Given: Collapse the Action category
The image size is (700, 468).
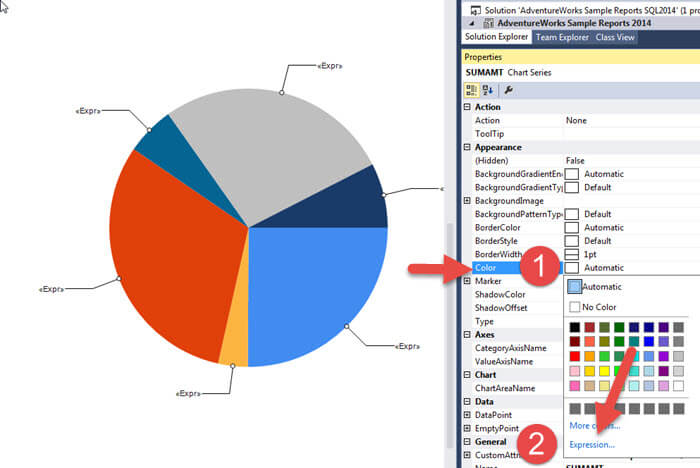Looking at the screenshot, I should (467, 107).
